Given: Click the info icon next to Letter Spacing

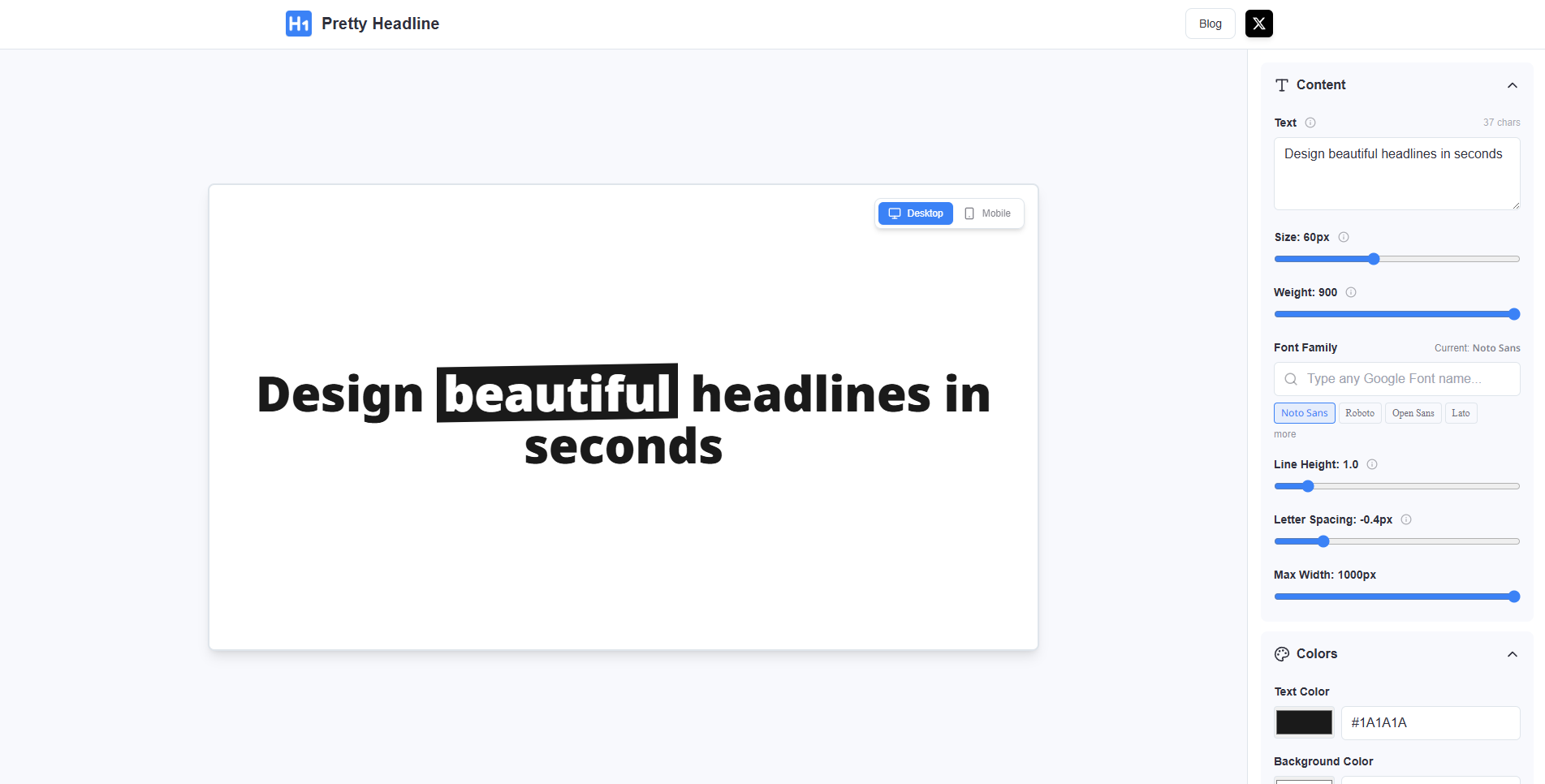Looking at the screenshot, I should pos(1406,519).
